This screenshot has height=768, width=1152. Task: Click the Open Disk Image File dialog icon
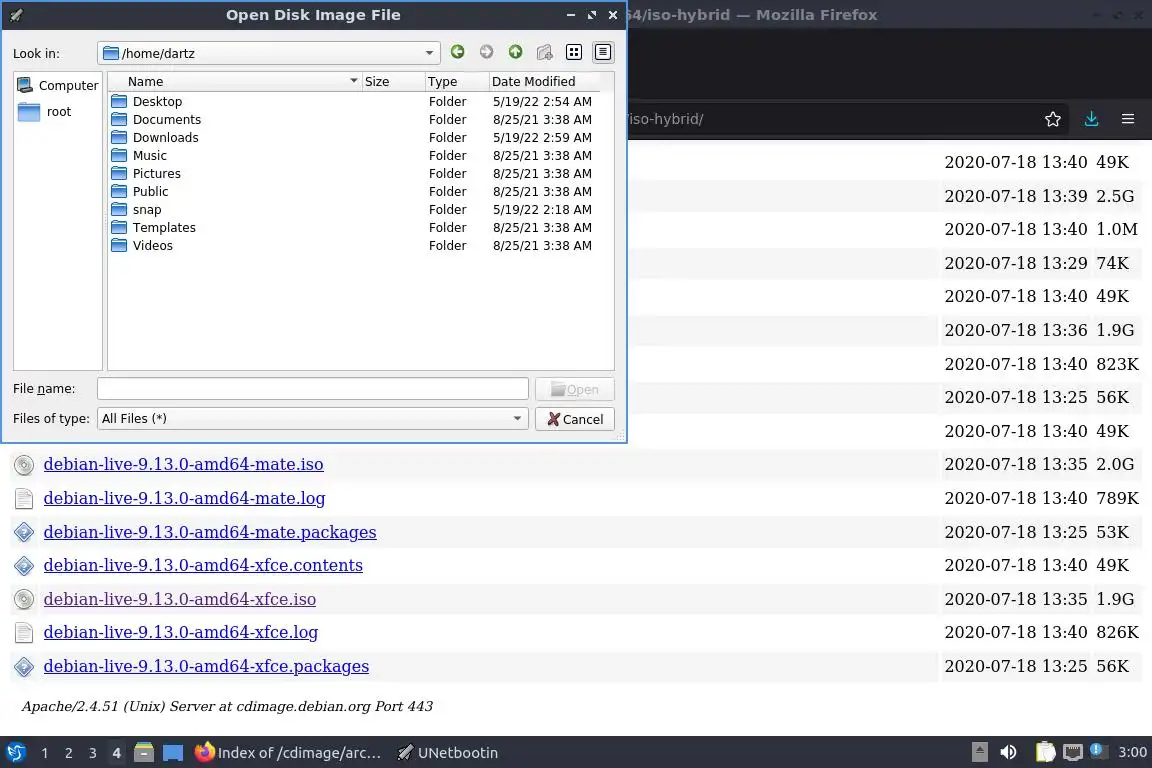[x=16, y=15]
